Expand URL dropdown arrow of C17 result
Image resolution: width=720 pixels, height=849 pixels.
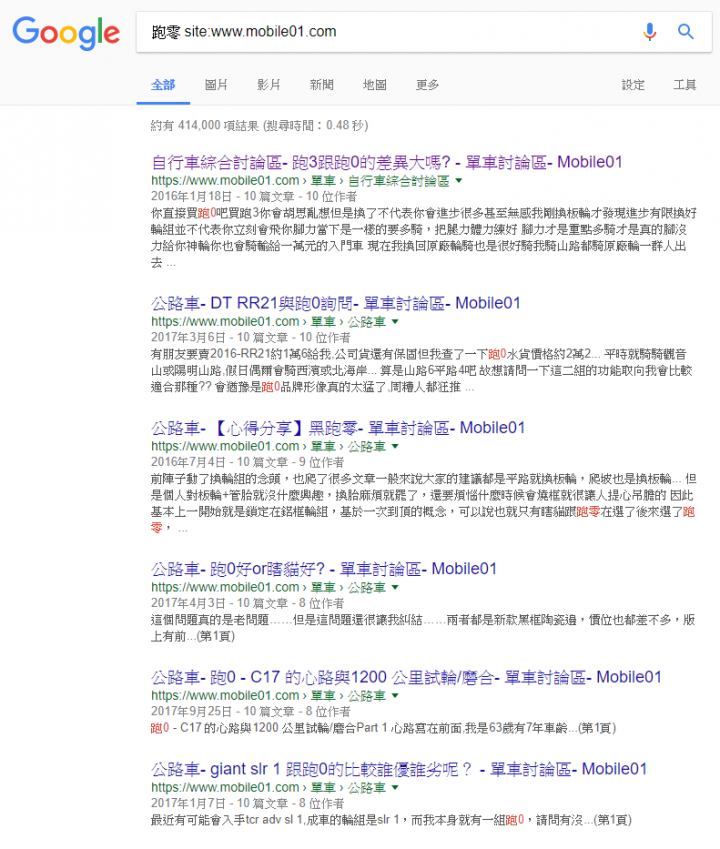(x=395, y=696)
